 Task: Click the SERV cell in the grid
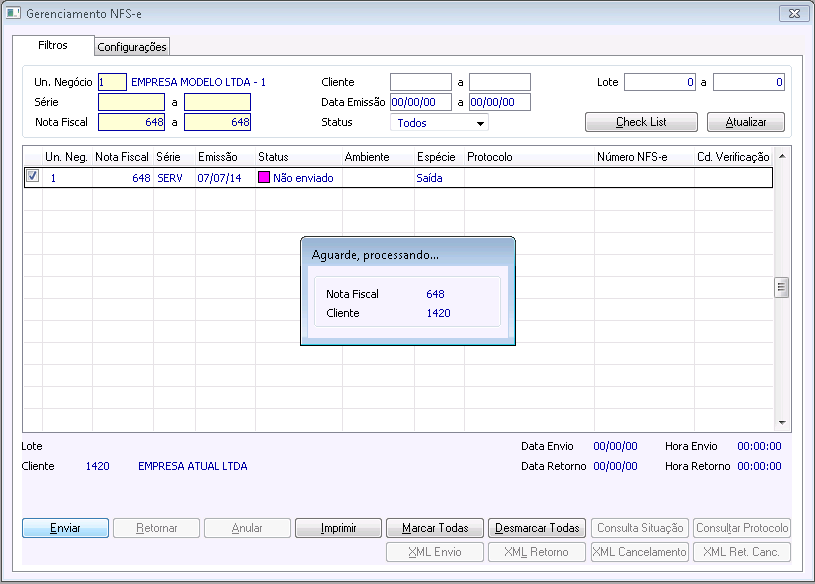pyautogui.click(x=170, y=178)
